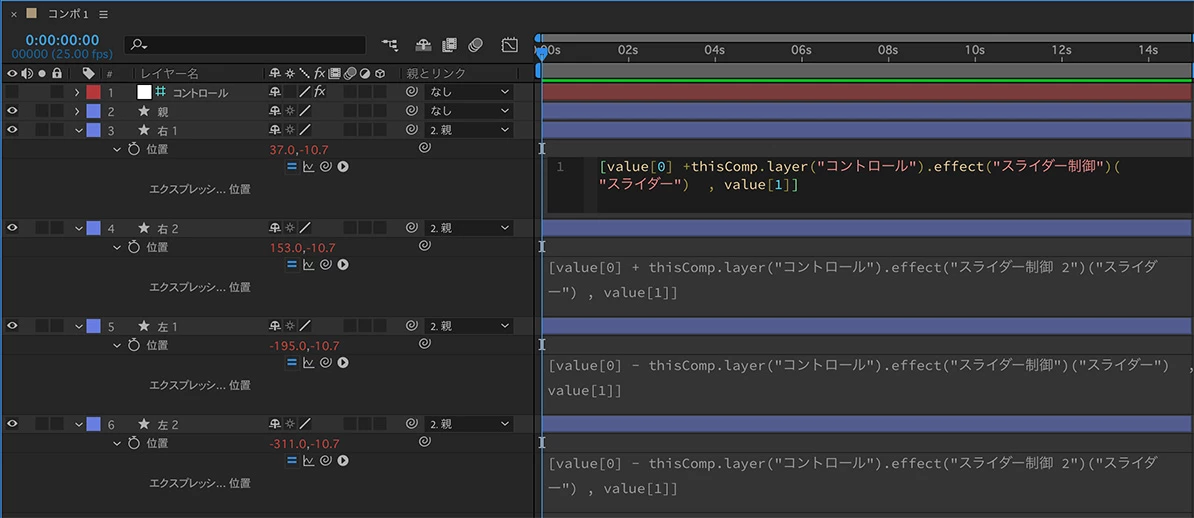Open expression language menu for 左 1

tap(343, 362)
